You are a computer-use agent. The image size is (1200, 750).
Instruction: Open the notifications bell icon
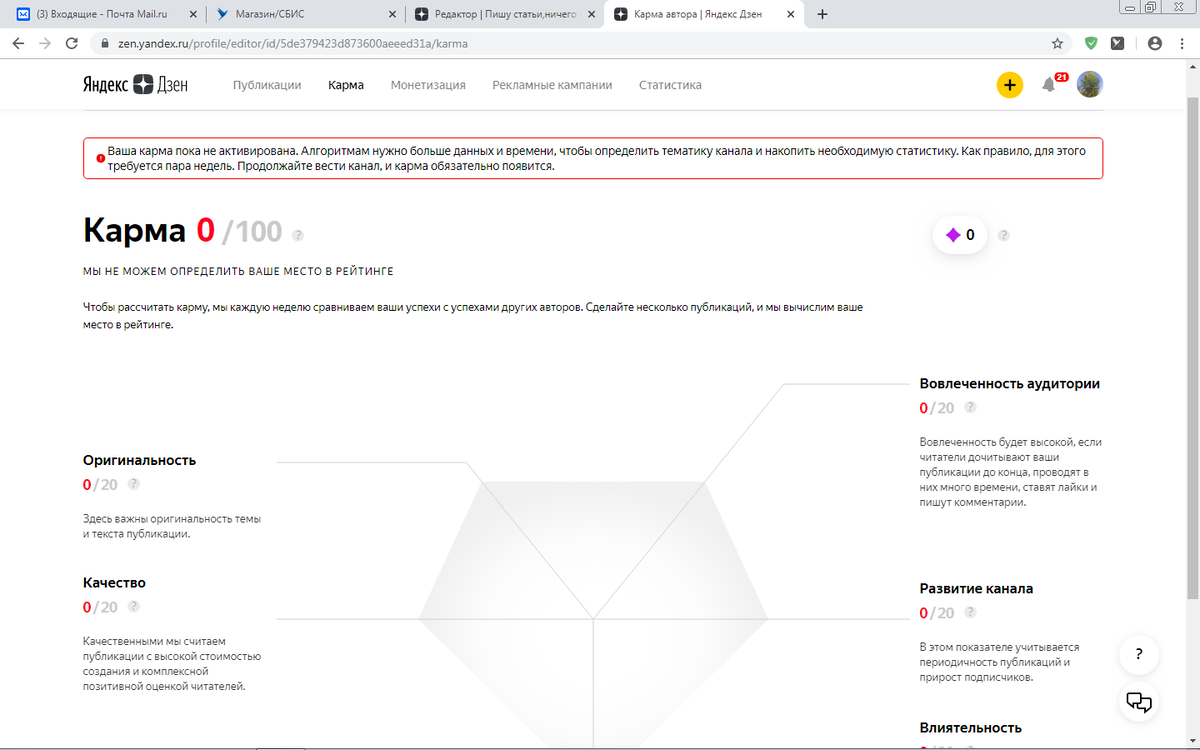point(1049,85)
